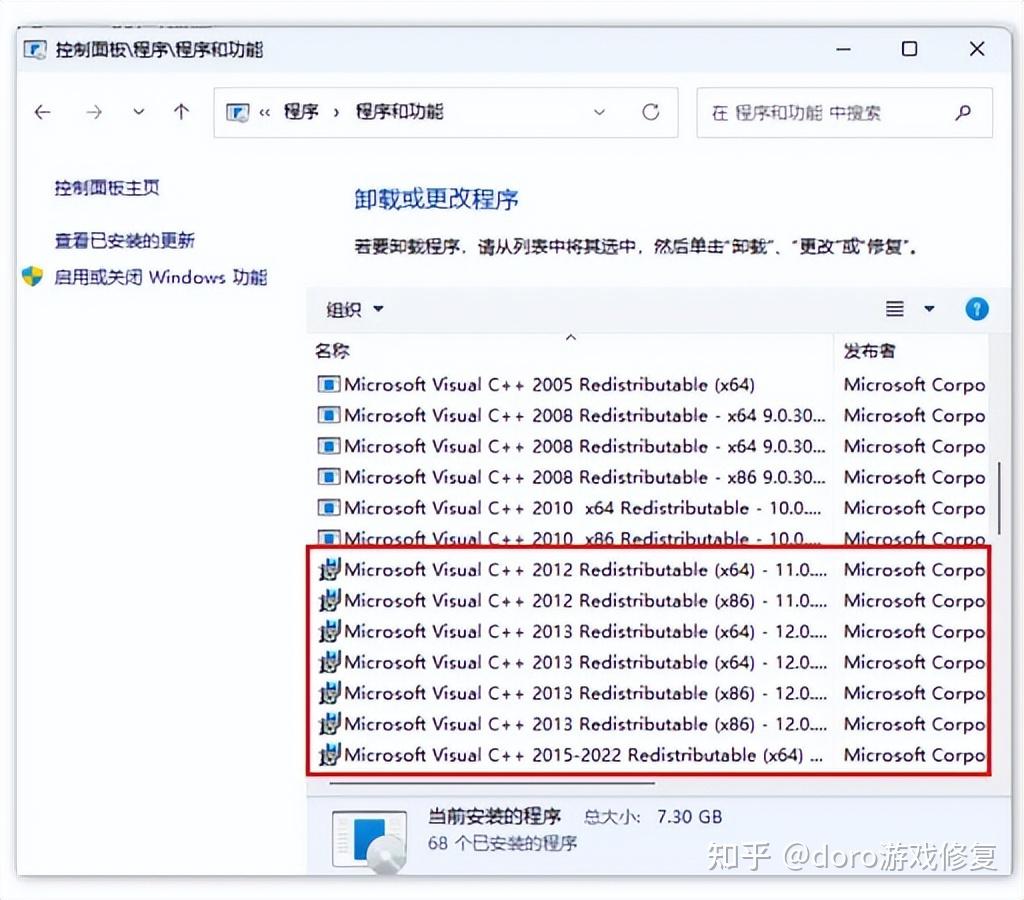Click the 程序和功能 breadcrumb
Viewport: 1024px width, 900px height.
(399, 112)
